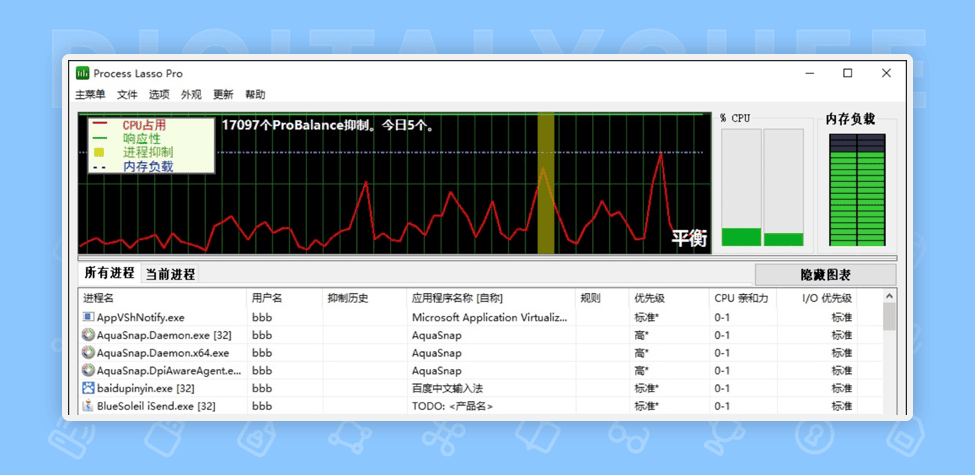
Task: Open the 更新 menu
Action: point(223,95)
